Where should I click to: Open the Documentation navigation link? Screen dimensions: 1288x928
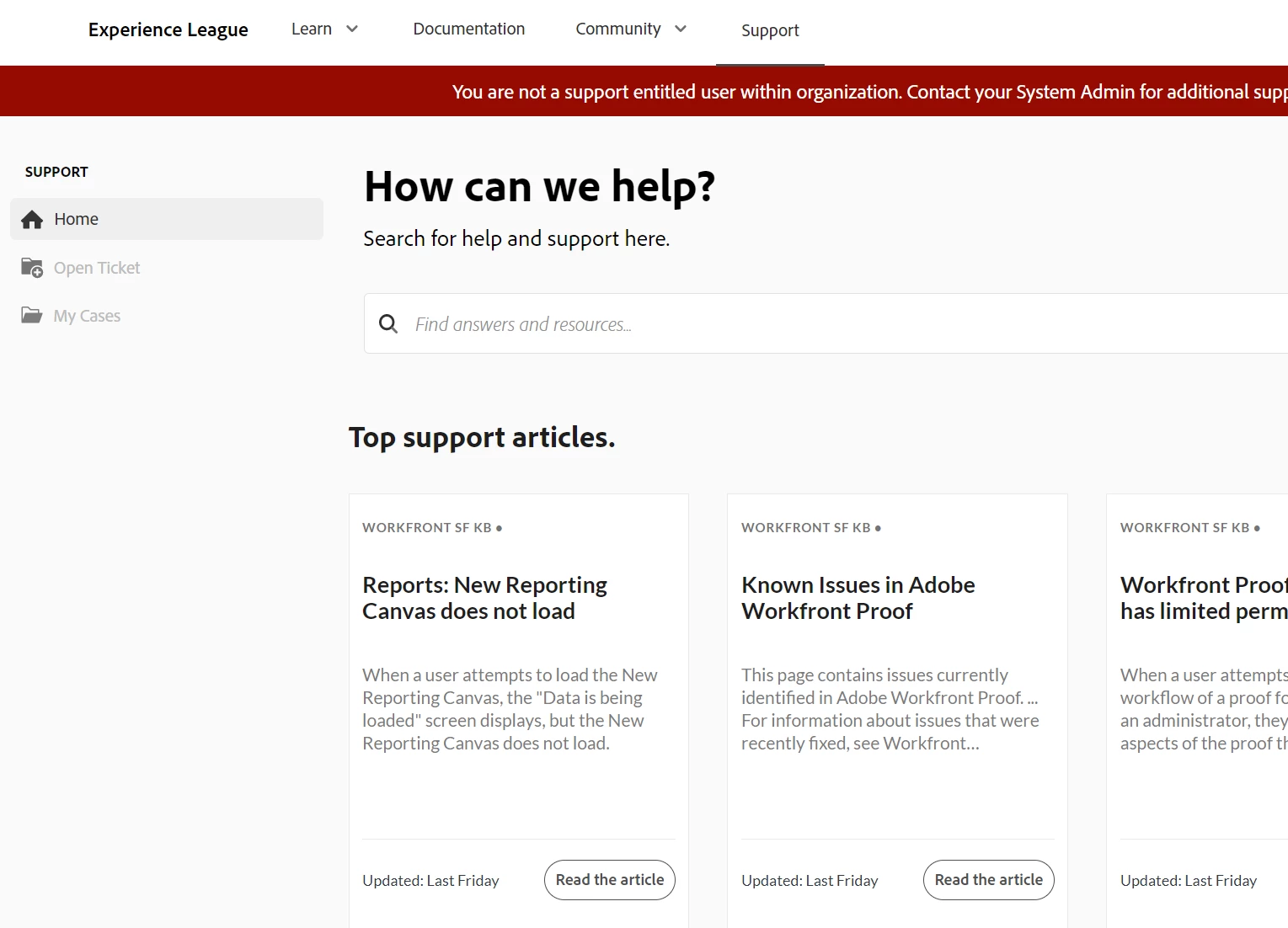[x=469, y=29]
